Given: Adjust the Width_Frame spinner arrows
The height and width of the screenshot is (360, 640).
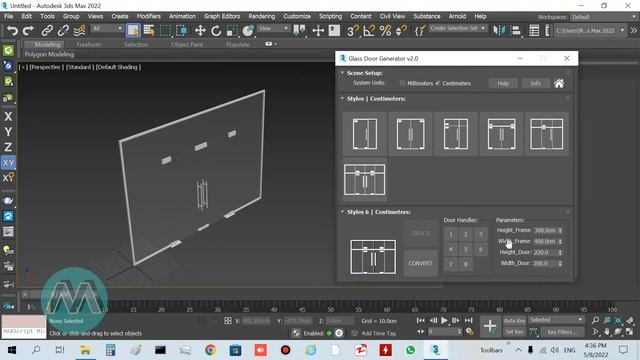Looking at the screenshot, I should pyautogui.click(x=560, y=241).
